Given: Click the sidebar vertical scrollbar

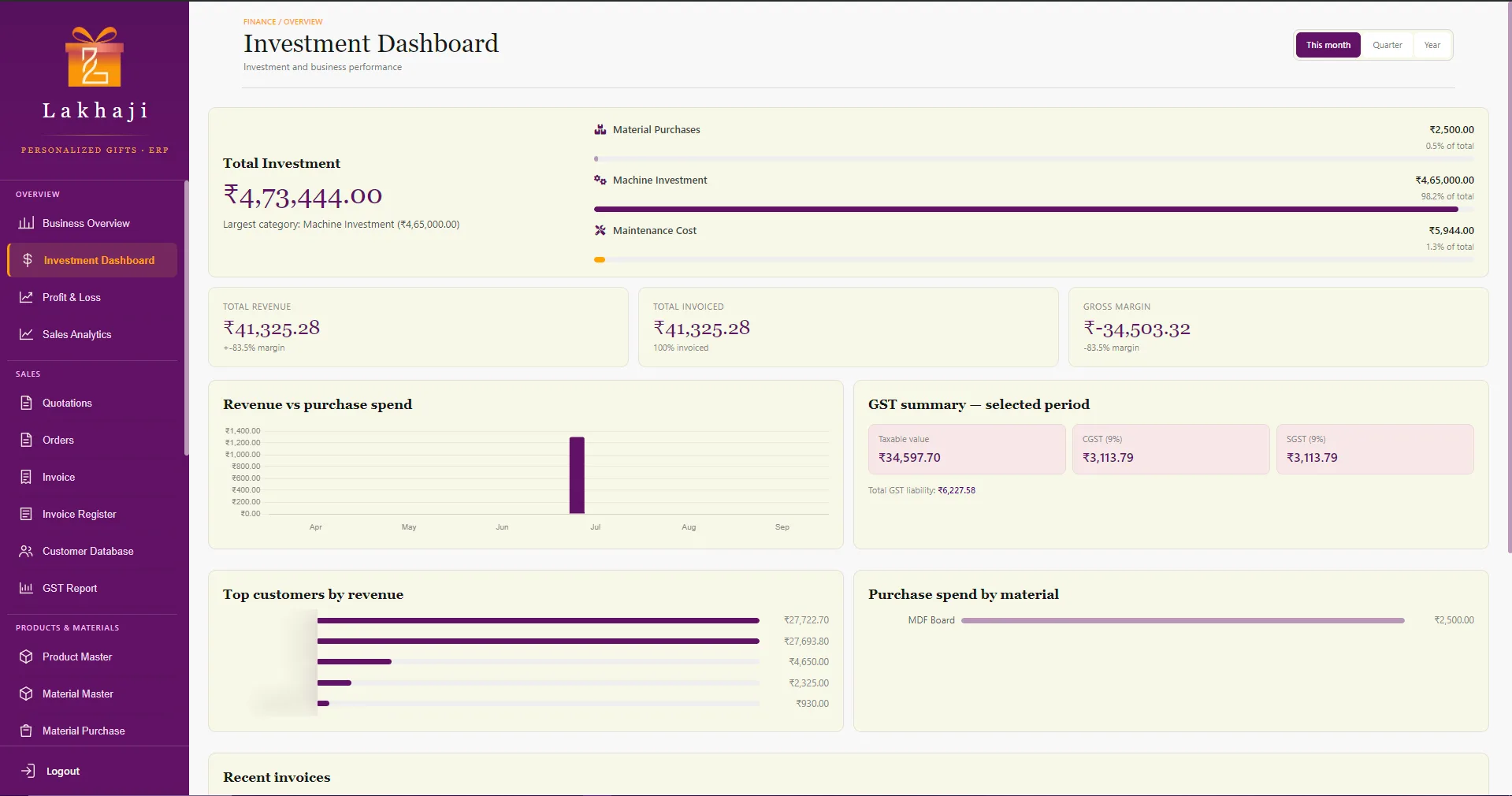Looking at the screenshot, I should point(187,318).
